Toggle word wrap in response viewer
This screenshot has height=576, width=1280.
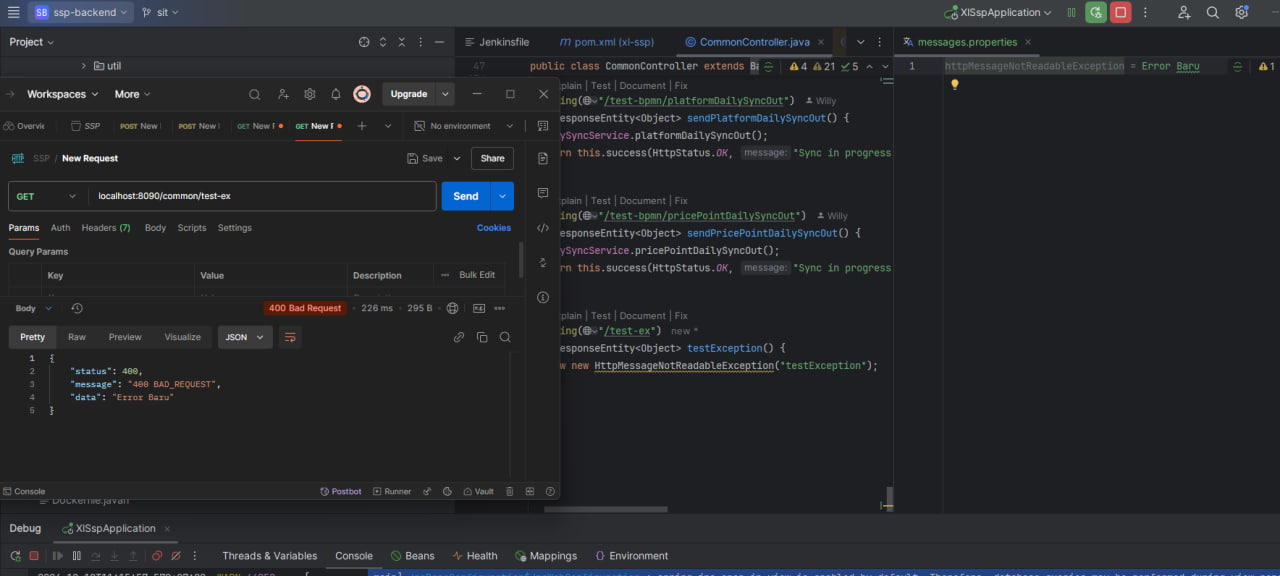[x=290, y=337]
